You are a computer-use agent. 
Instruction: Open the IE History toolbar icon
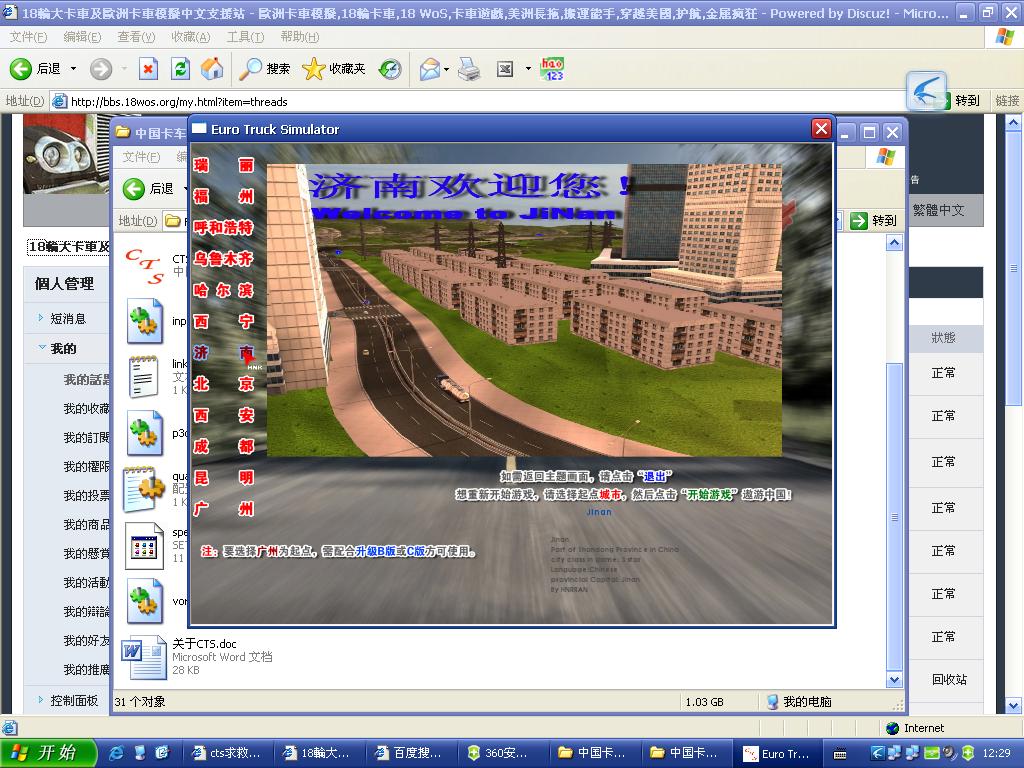point(390,69)
